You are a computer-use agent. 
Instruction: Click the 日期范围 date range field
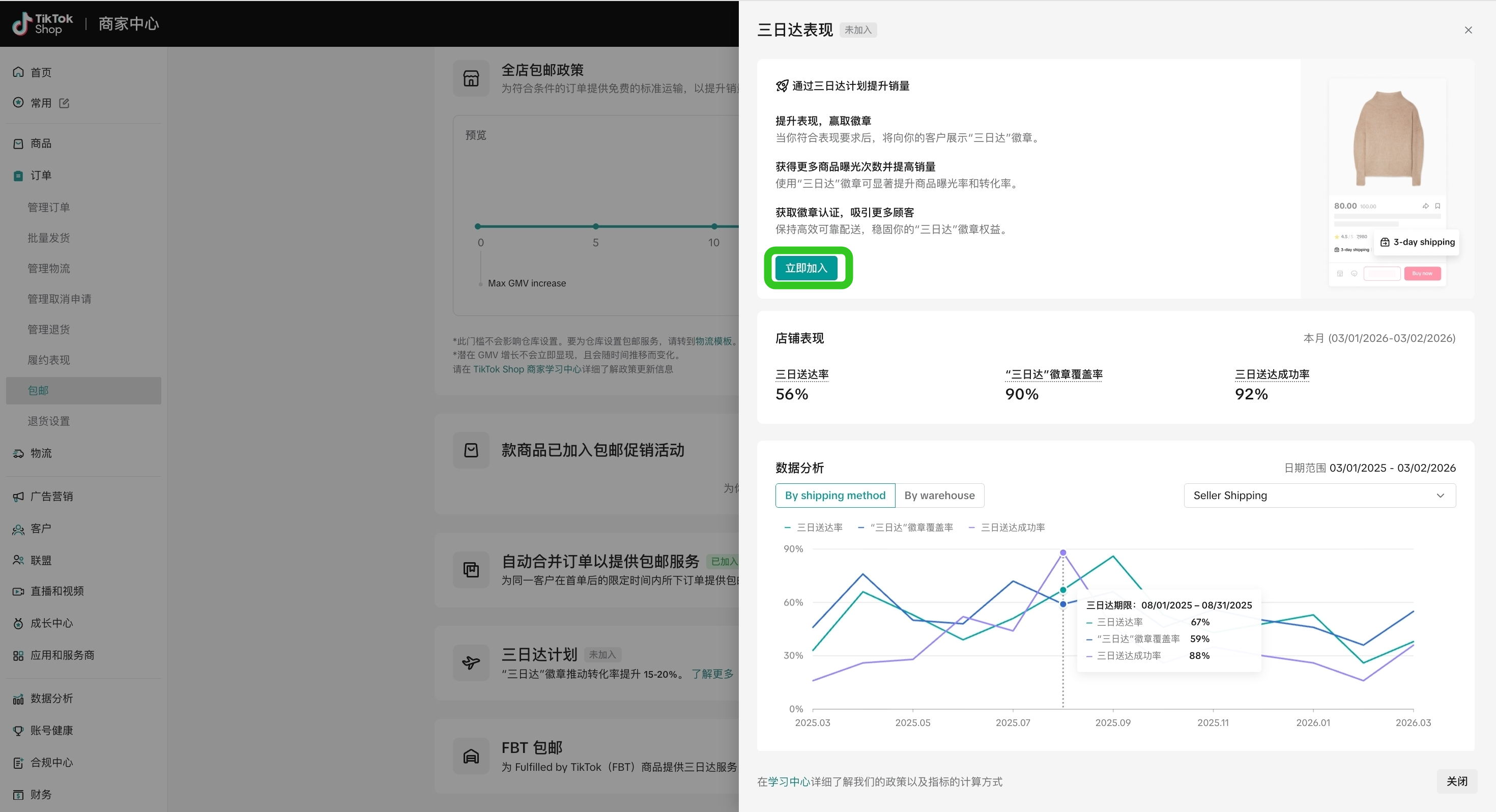pyautogui.click(x=1392, y=468)
